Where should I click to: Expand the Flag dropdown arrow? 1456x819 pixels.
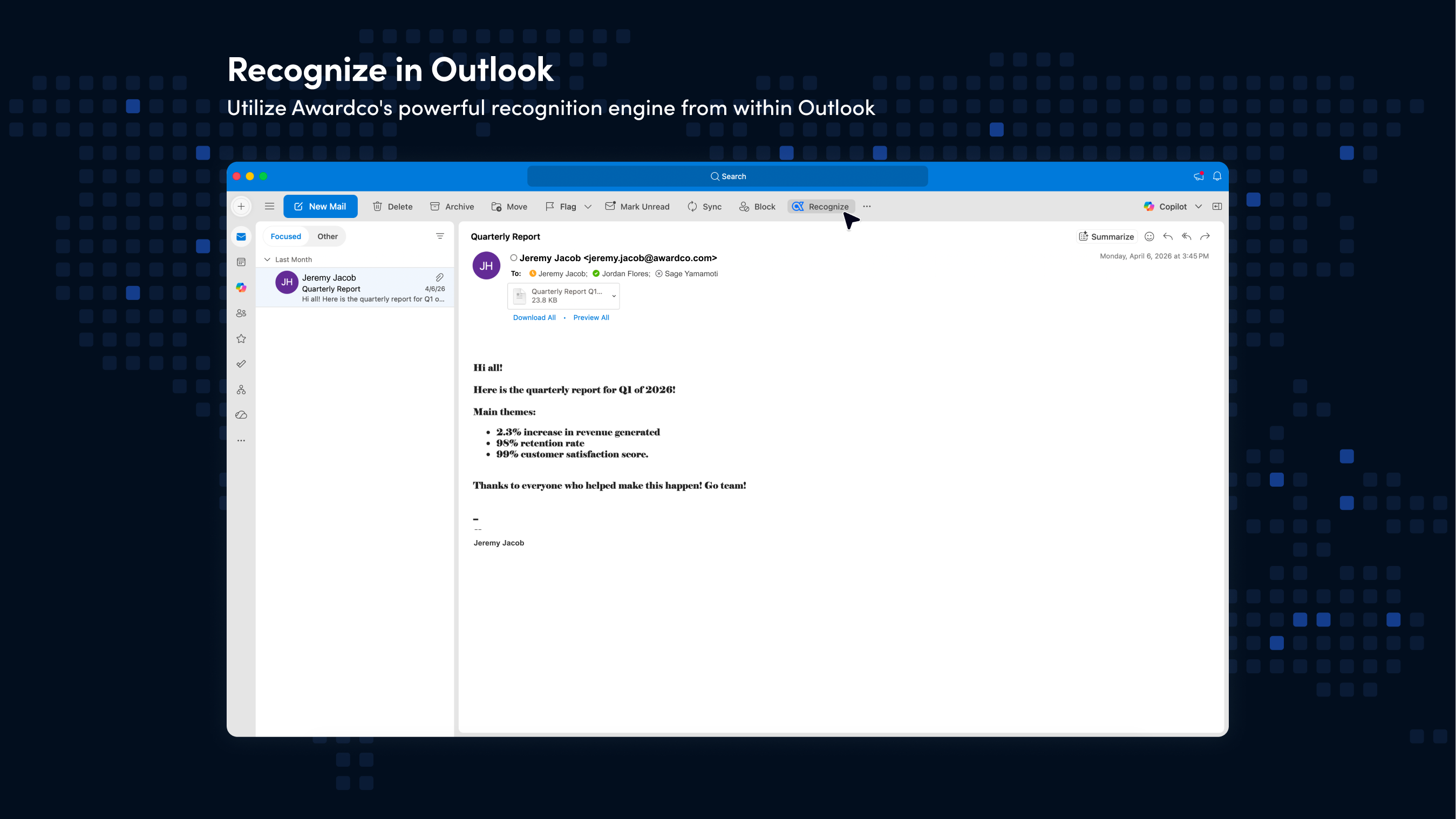click(x=588, y=207)
